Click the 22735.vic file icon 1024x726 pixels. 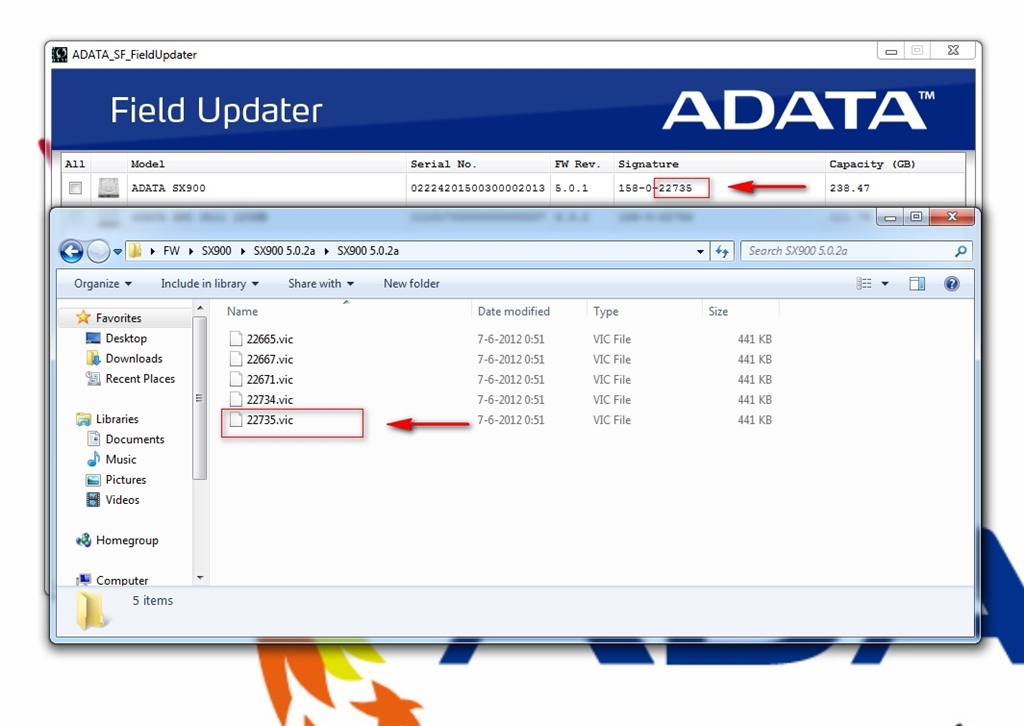236,420
